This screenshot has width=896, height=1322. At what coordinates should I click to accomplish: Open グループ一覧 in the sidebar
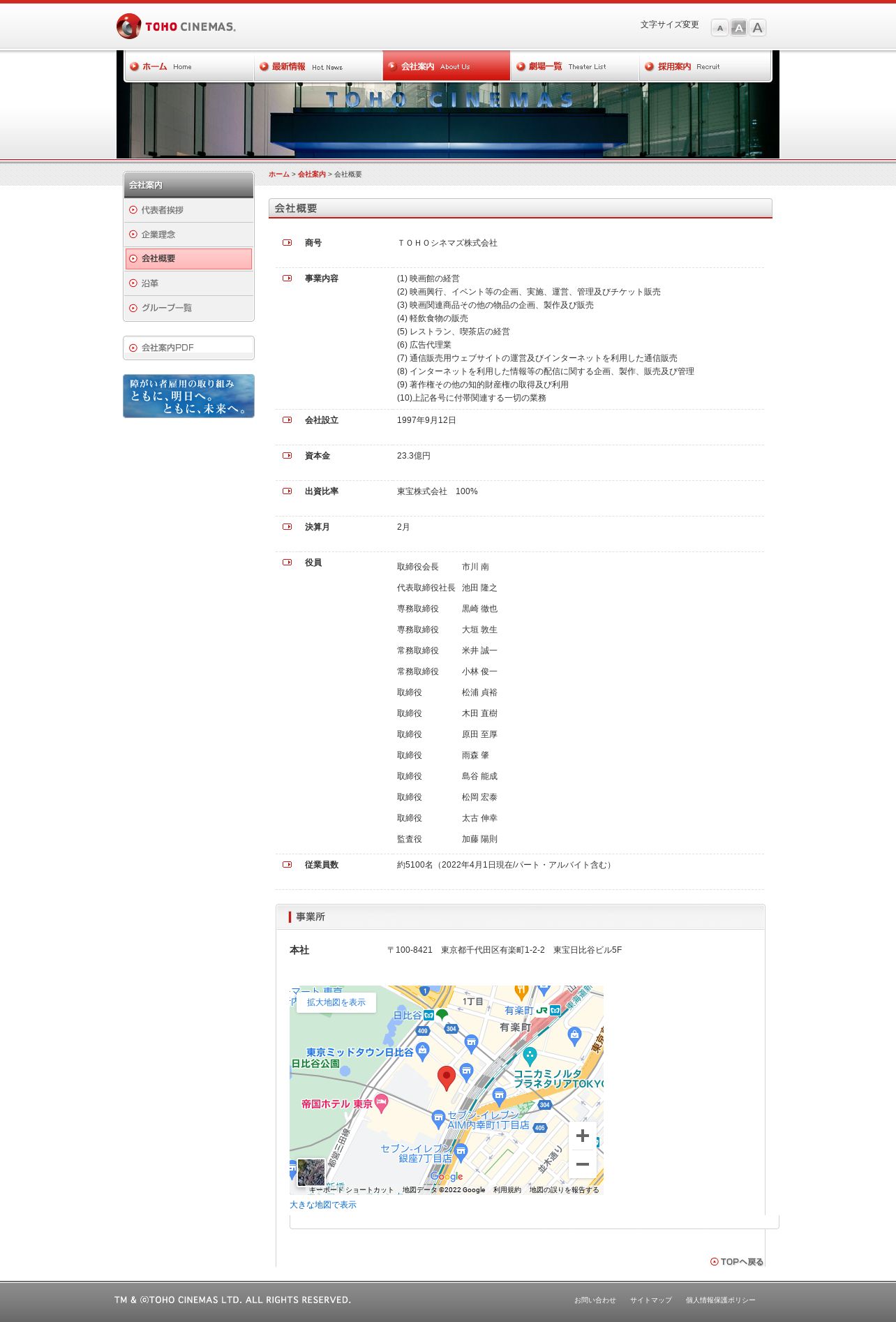(x=188, y=308)
